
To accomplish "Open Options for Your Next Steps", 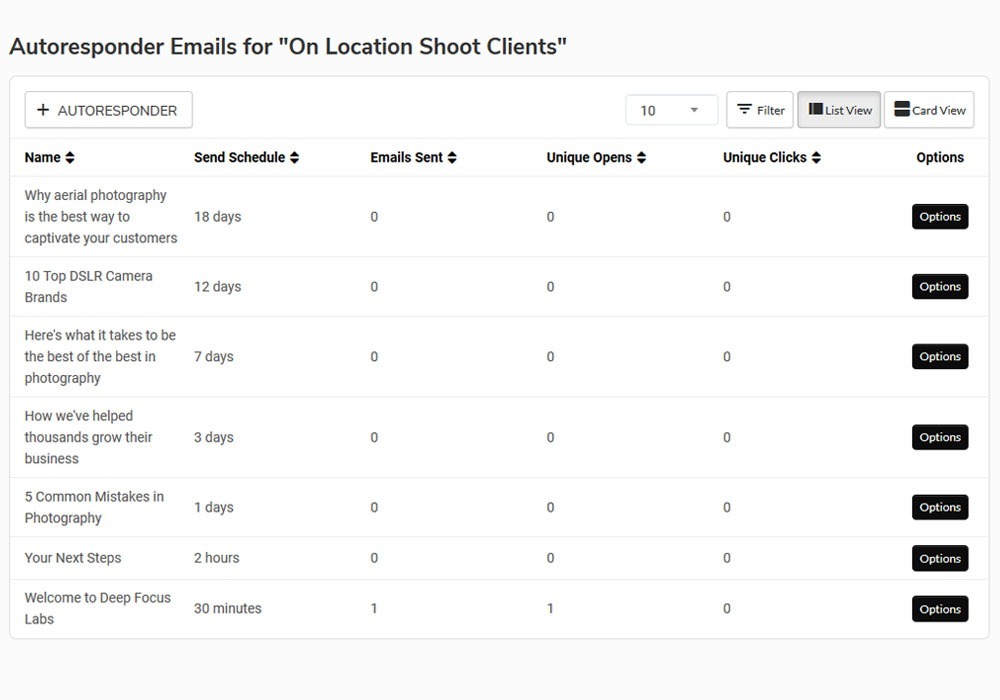I will point(940,558).
